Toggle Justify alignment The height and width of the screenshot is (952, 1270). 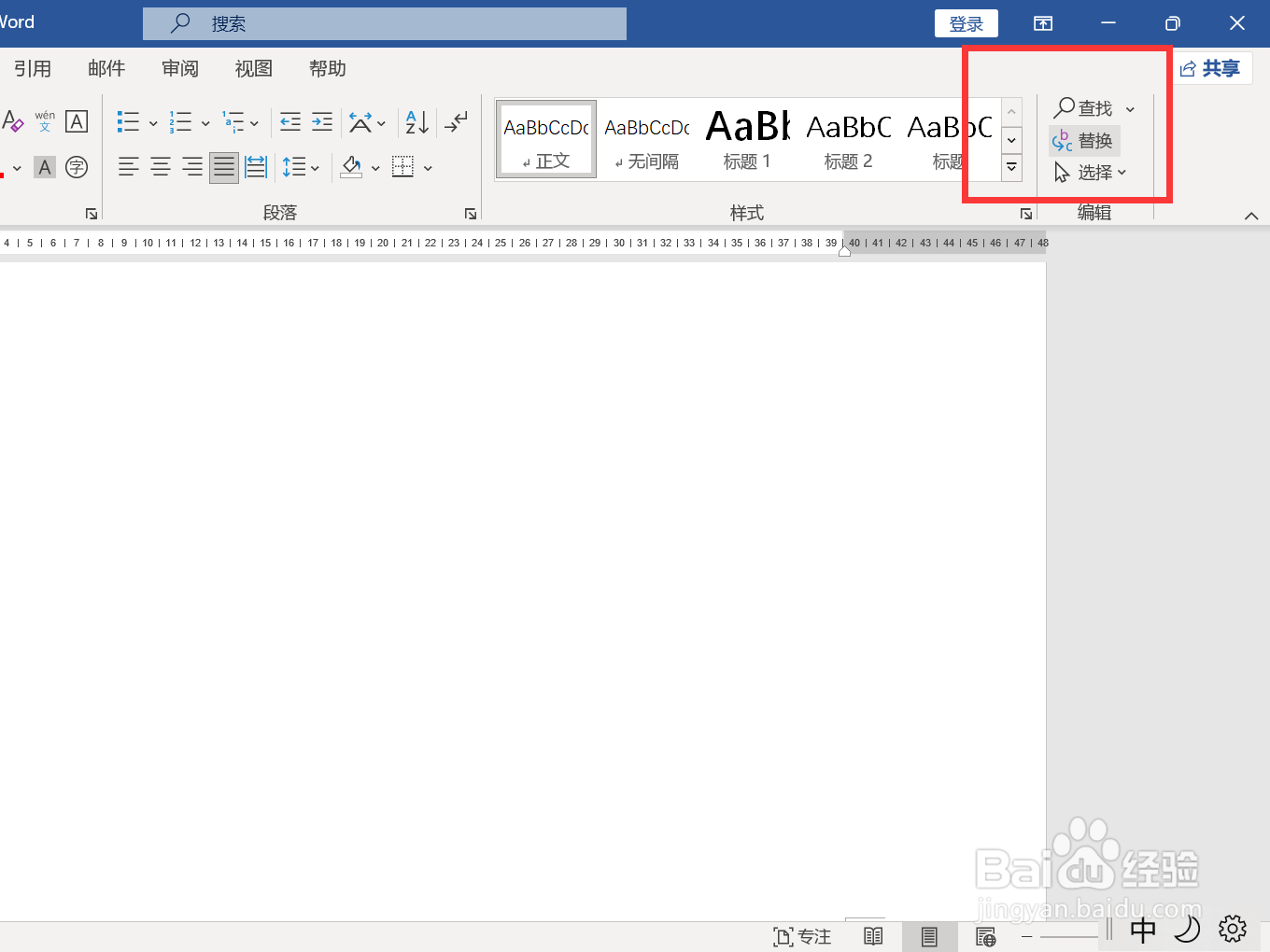[x=224, y=168]
